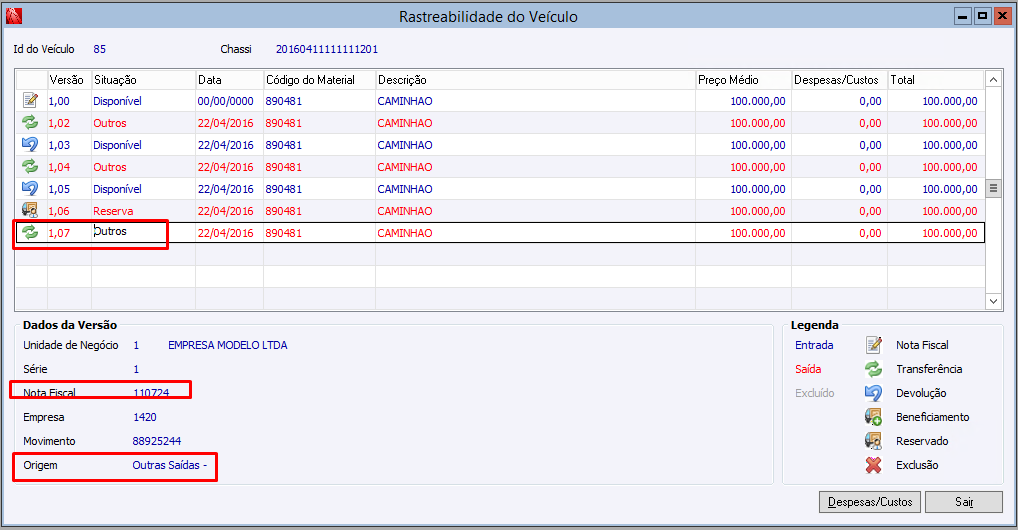The width and height of the screenshot is (1018, 530).
Task: Click the Movimento value 88925244
Action: pos(156,441)
